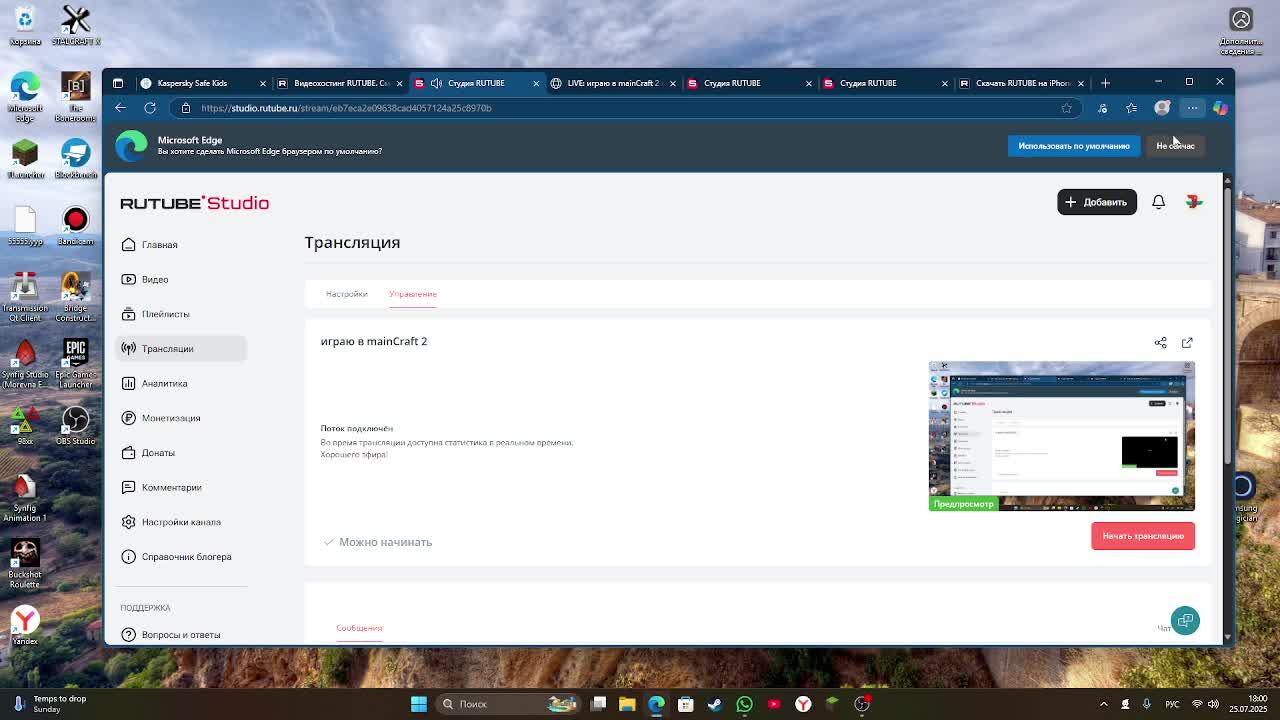This screenshot has height=720, width=1280.
Task: Share the stream via share icon
Action: click(x=1160, y=342)
